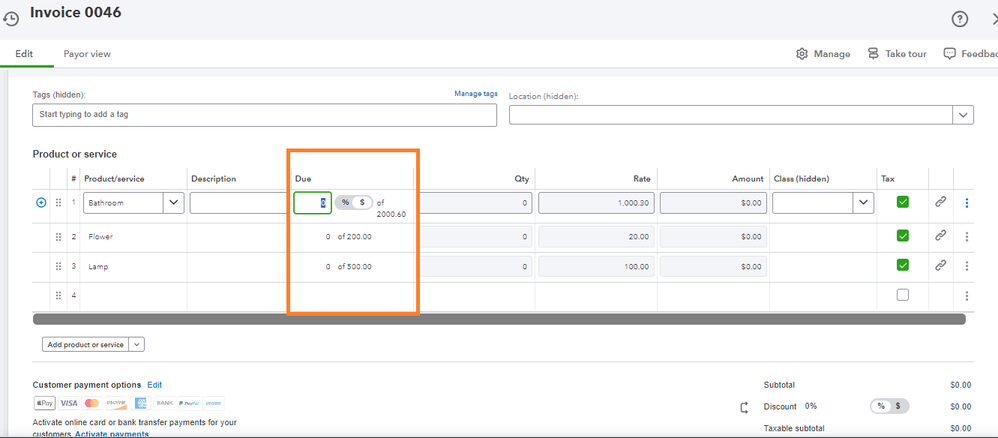The width and height of the screenshot is (998, 438).
Task: Click the horizontal scrollbar under the table
Action: click(x=499, y=319)
